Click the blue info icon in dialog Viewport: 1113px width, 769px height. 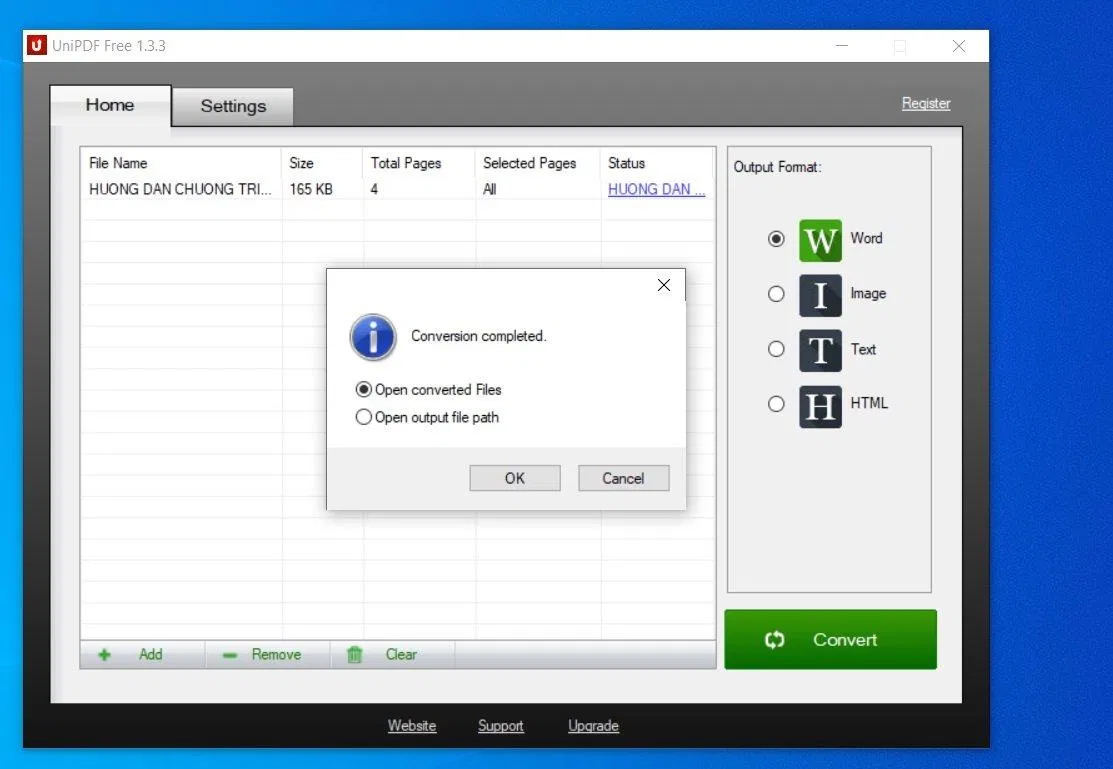(373, 337)
